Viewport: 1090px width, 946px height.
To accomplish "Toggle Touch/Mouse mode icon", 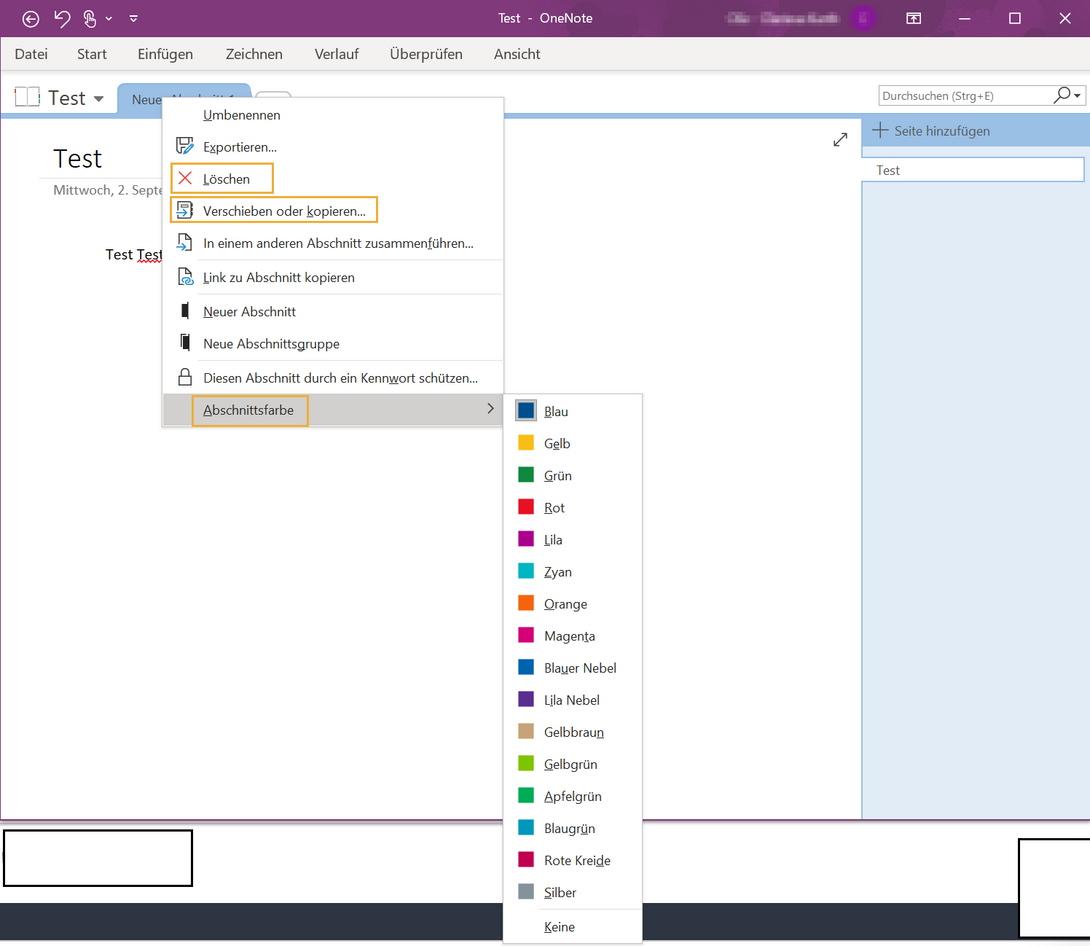I will 88,18.
